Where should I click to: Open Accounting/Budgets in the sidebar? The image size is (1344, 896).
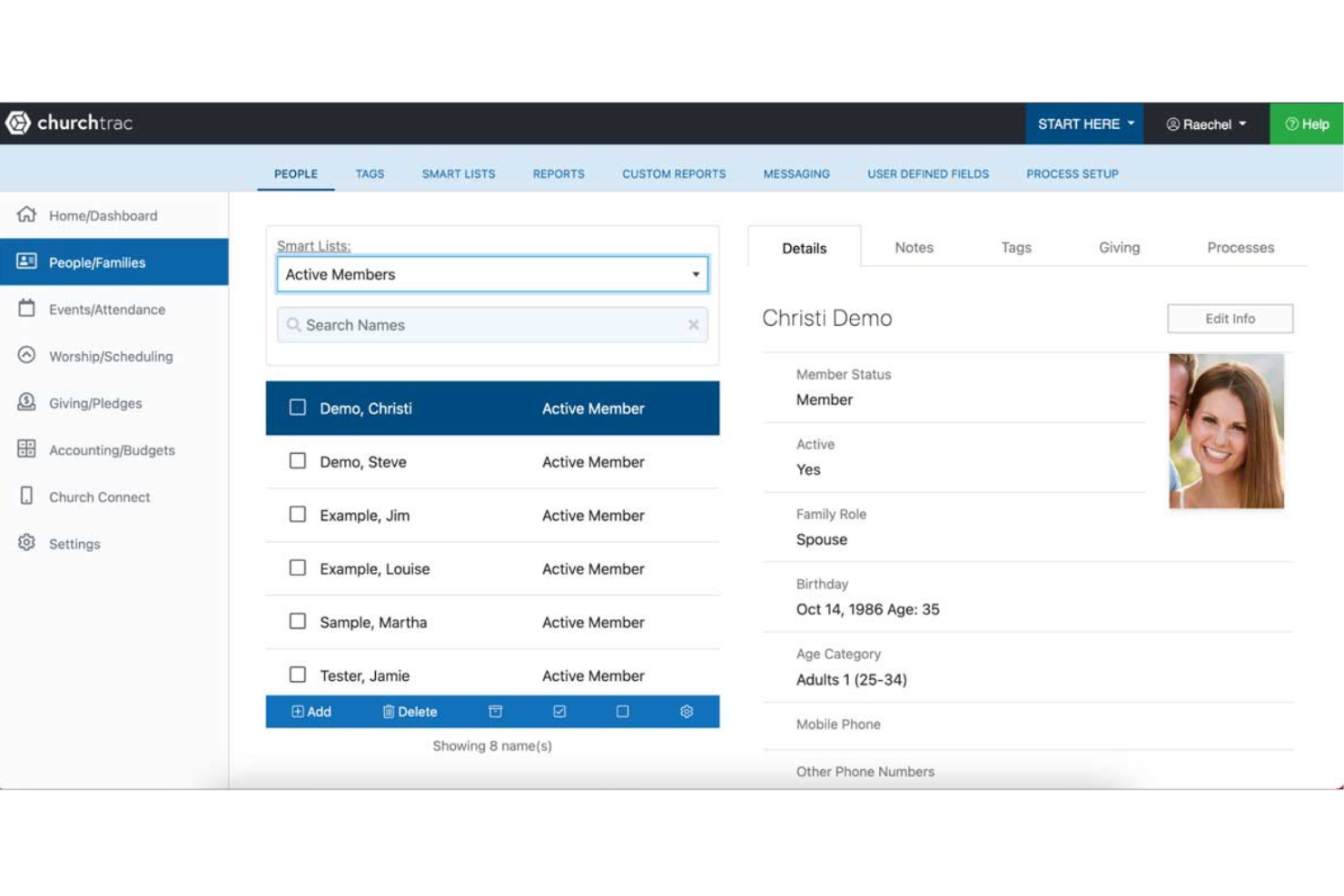pyautogui.click(x=112, y=449)
